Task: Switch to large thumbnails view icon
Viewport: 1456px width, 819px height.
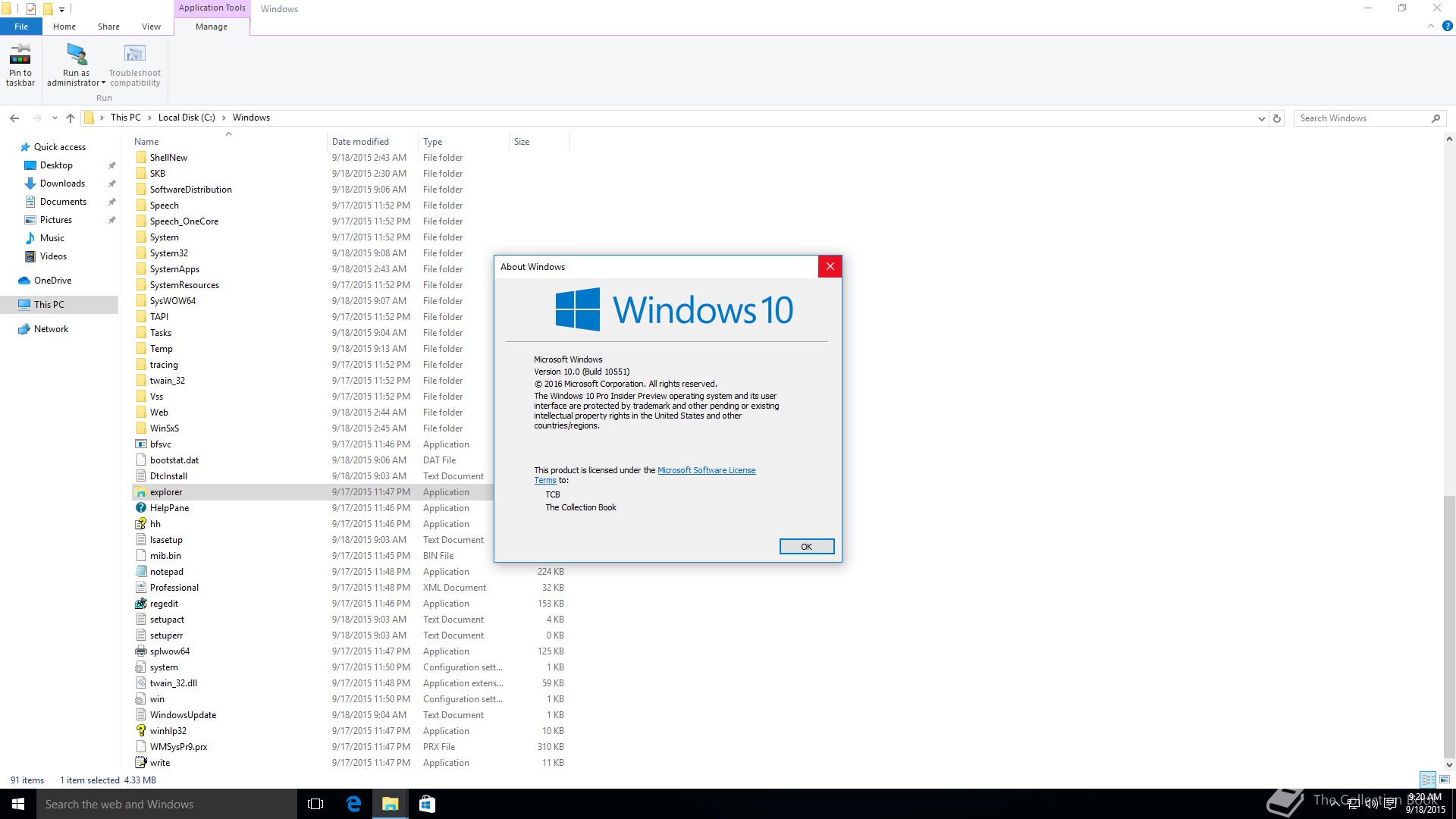Action: tap(1445, 780)
